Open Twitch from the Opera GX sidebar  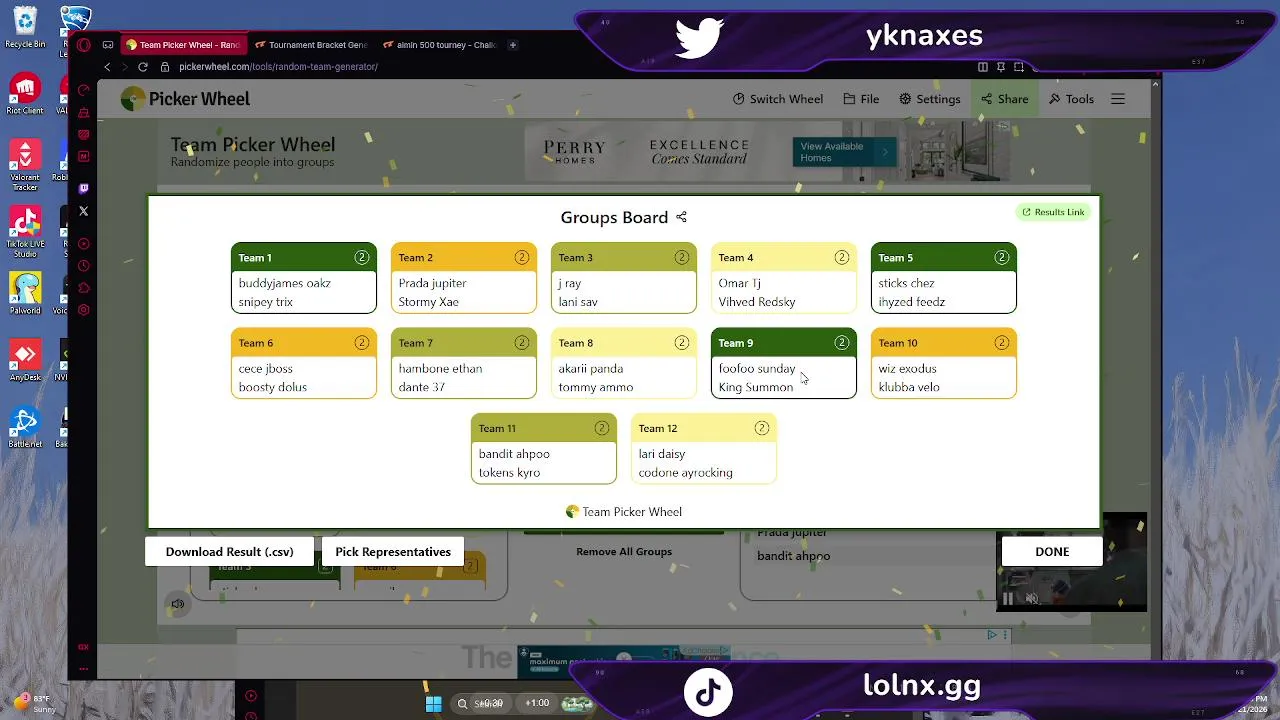(x=84, y=188)
